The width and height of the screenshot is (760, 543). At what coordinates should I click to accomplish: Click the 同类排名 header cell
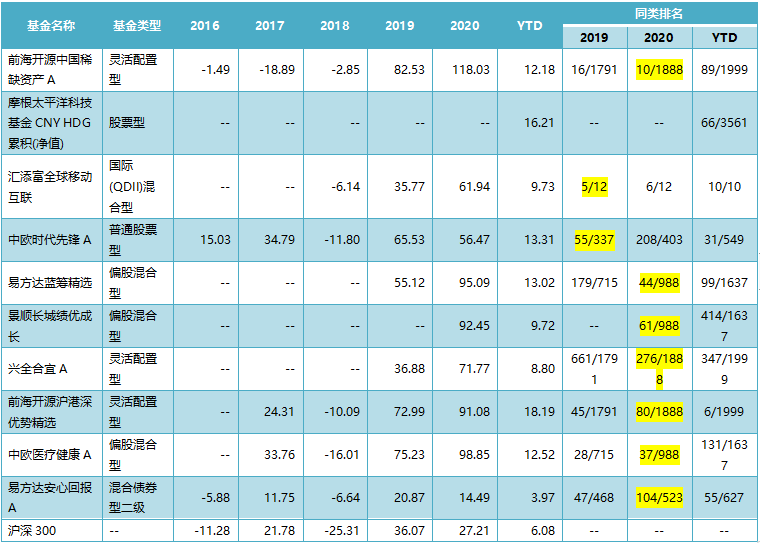click(x=659, y=14)
